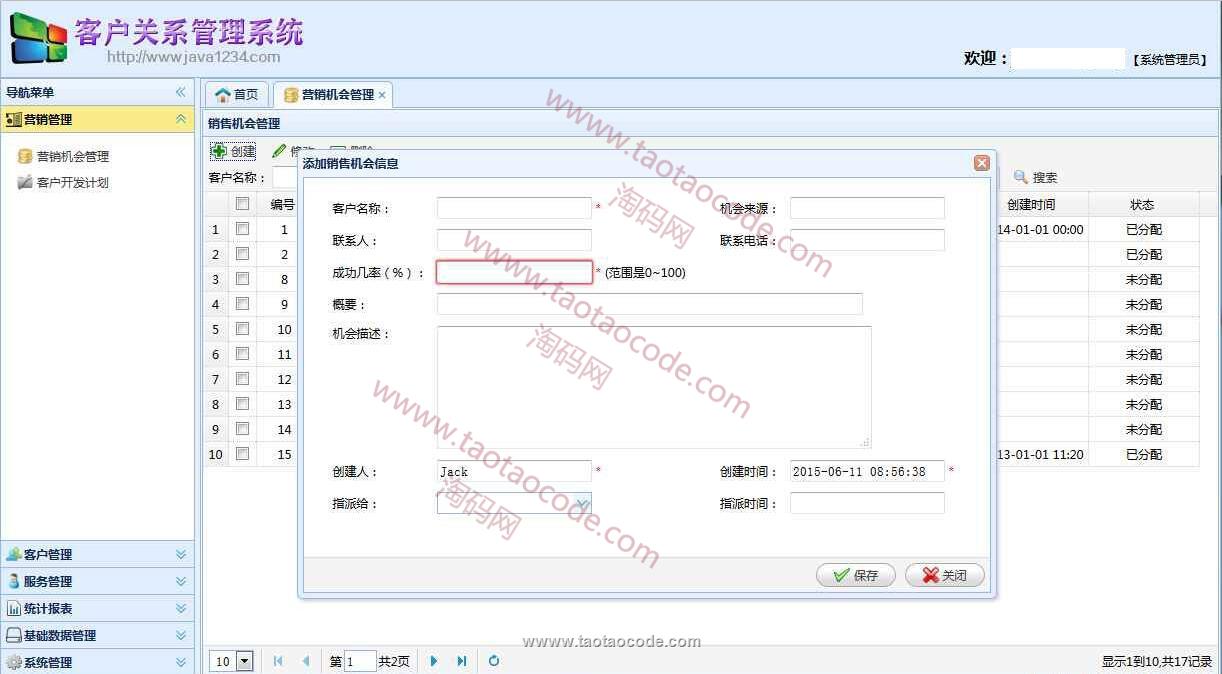Click the refresh icon in pagination bar
Viewport: 1222px width, 674px height.
(x=494, y=661)
